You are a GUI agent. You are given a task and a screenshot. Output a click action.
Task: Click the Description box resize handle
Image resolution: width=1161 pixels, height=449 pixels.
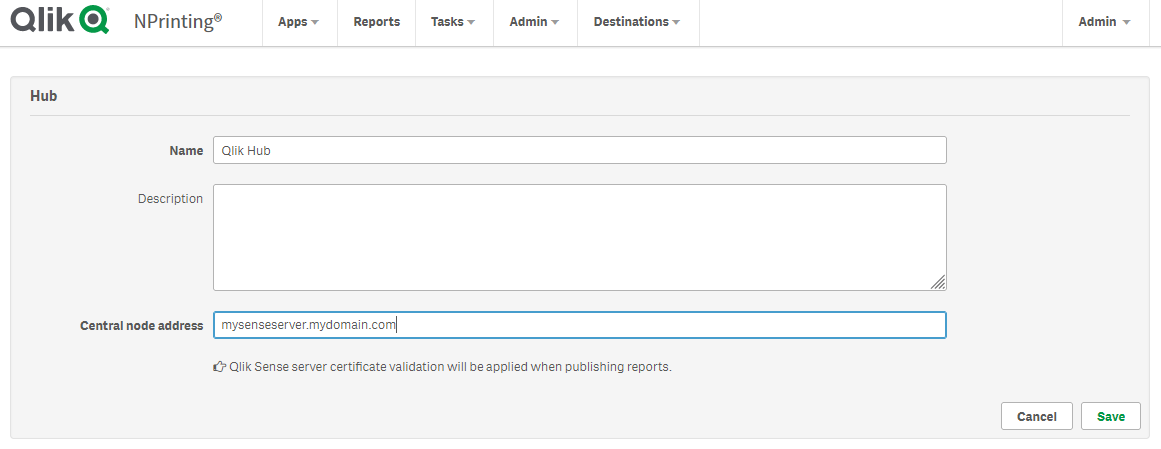[x=938, y=283]
